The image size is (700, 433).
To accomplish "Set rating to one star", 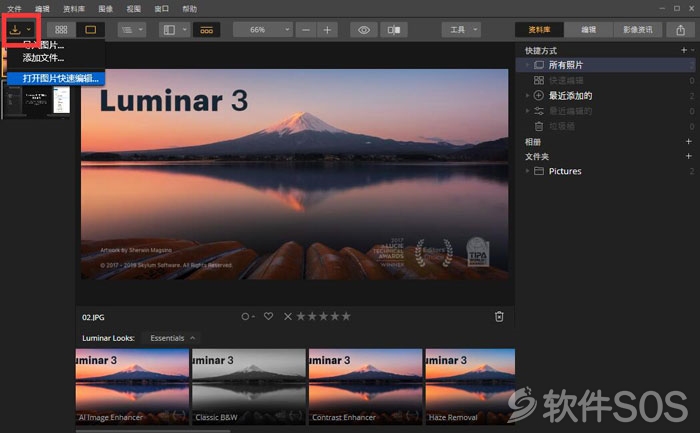I will 301,316.
